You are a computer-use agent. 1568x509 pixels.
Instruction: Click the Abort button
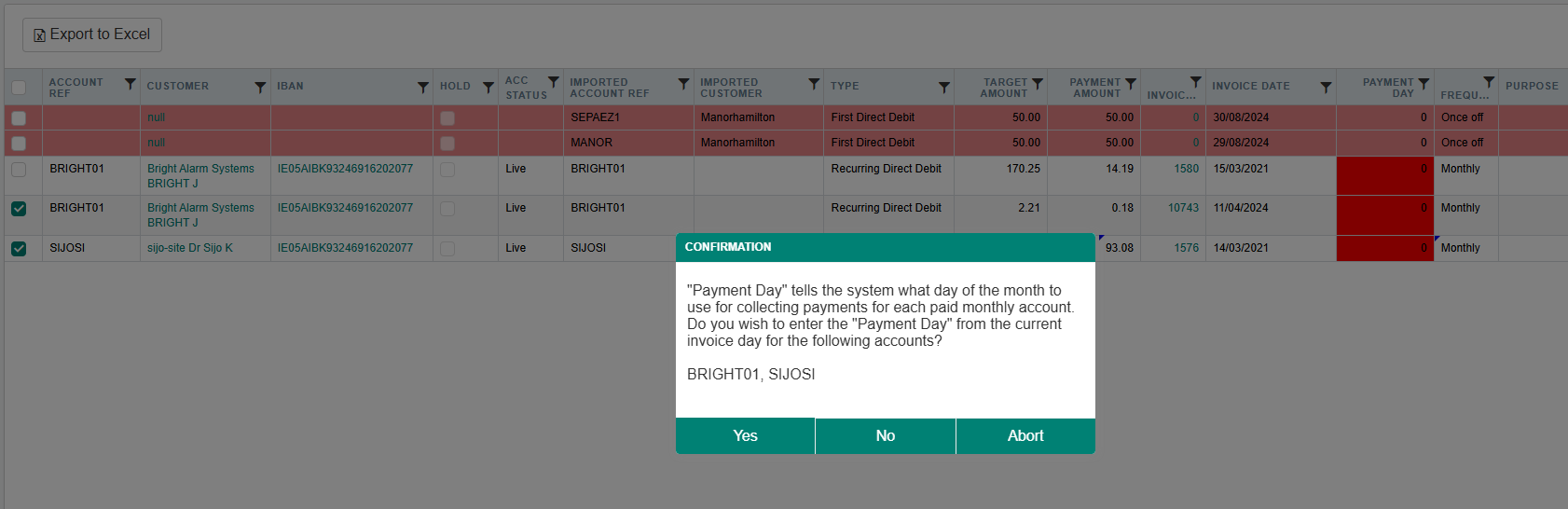[x=1025, y=436]
